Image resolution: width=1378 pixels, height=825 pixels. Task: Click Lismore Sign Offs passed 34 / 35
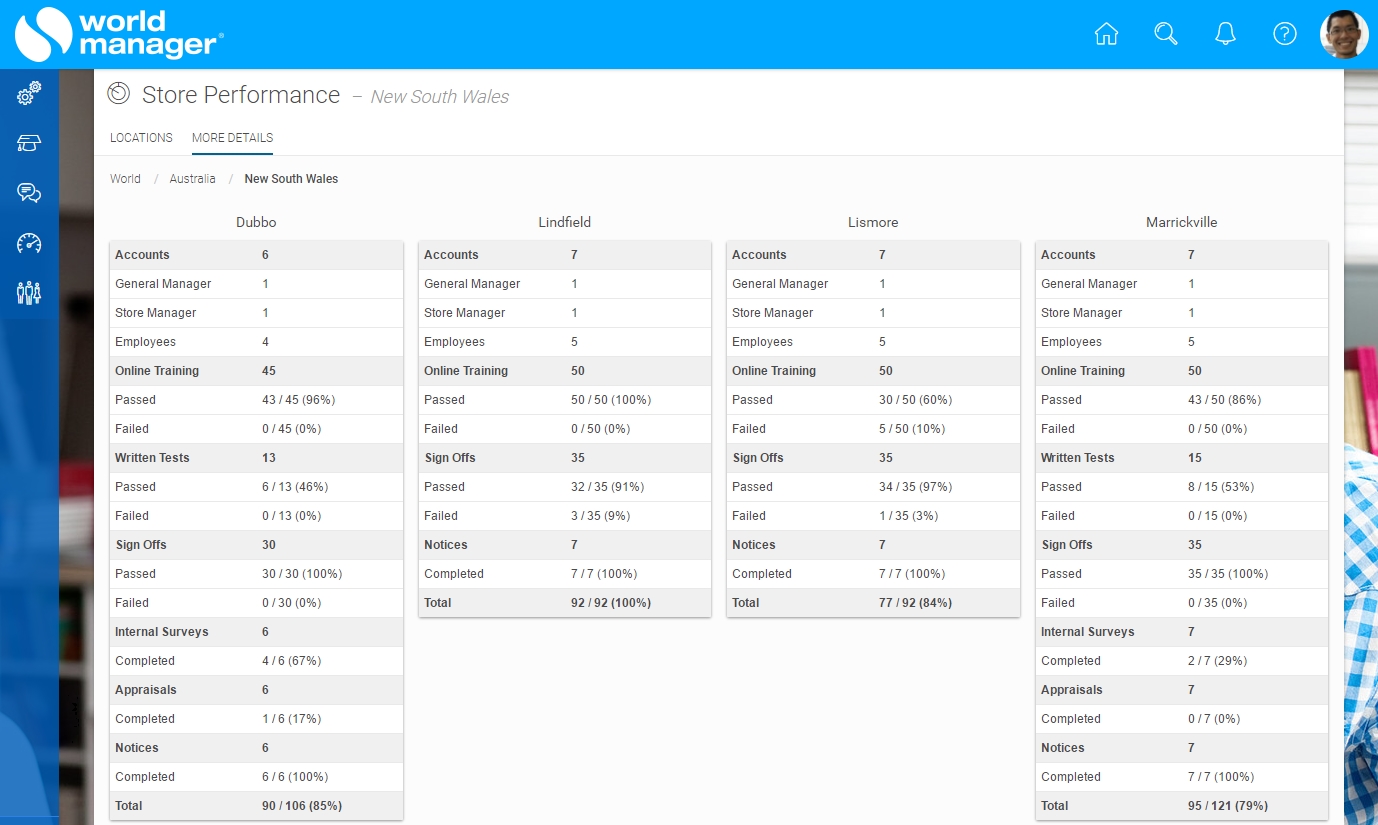[x=915, y=487]
